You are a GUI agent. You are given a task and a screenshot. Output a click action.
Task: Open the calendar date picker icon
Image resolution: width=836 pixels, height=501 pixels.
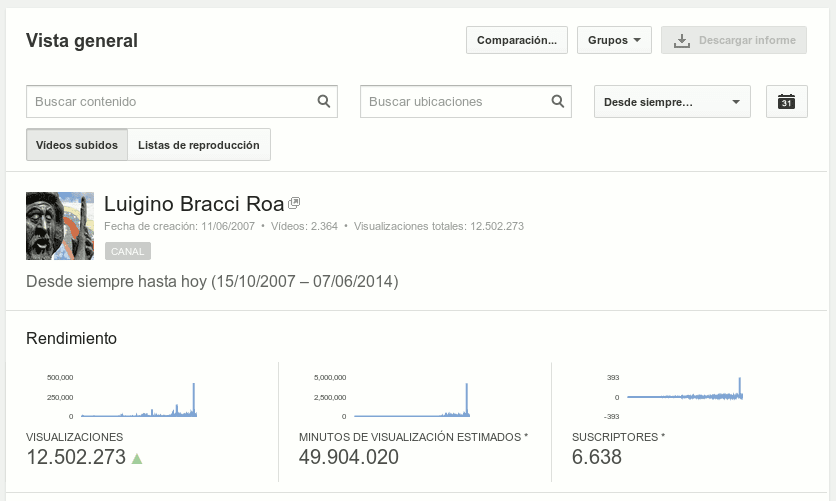786,101
